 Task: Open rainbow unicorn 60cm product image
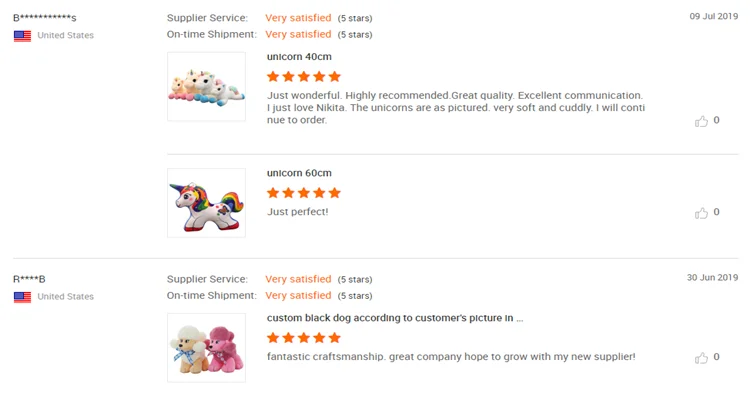(x=206, y=203)
